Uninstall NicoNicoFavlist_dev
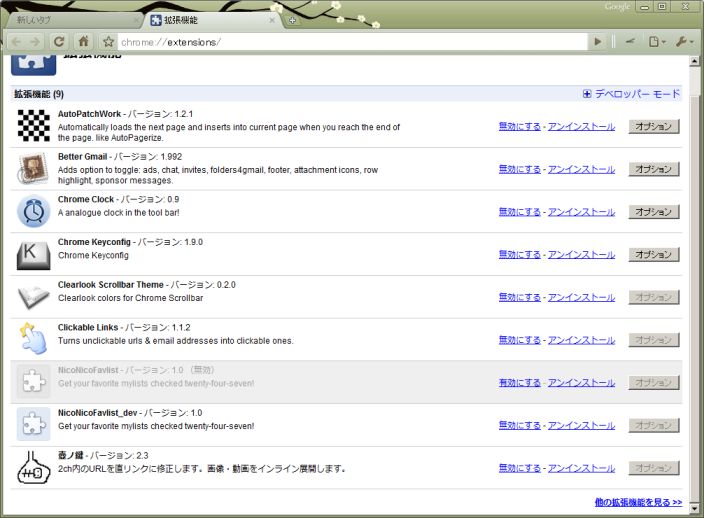The width and height of the screenshot is (704, 518). pos(581,425)
